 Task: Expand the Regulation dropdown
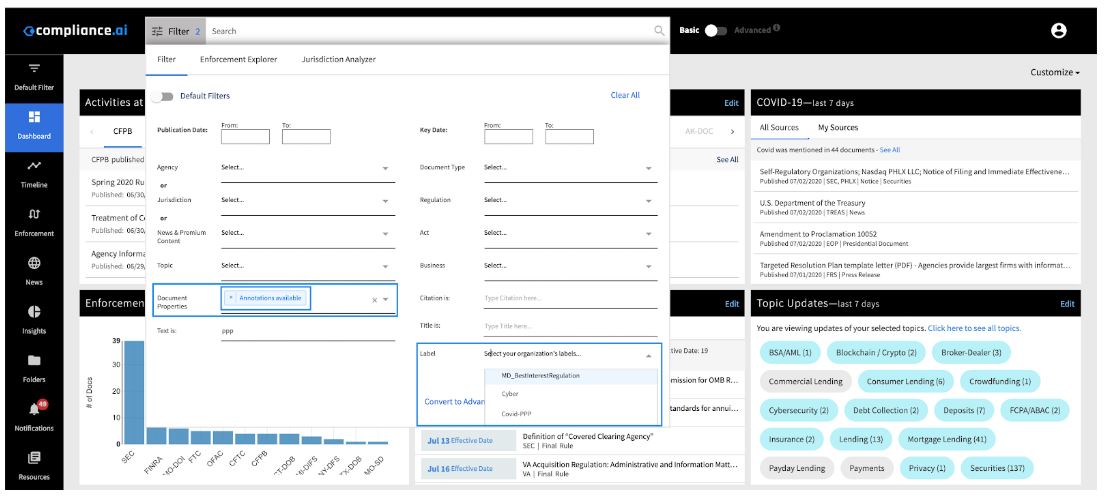pyautogui.click(x=648, y=201)
